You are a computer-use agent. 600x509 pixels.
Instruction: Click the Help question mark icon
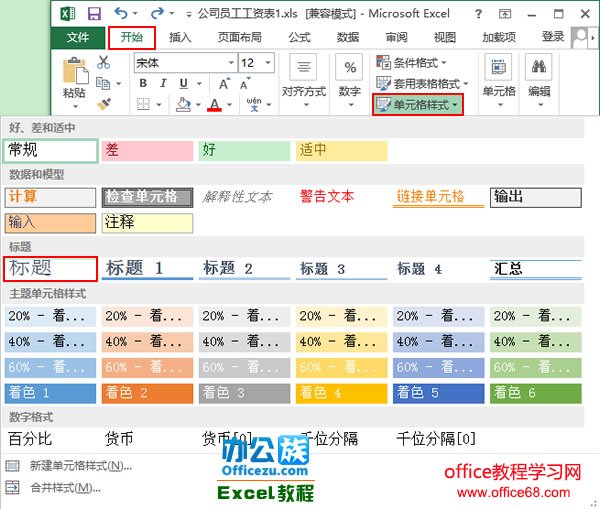[478, 14]
